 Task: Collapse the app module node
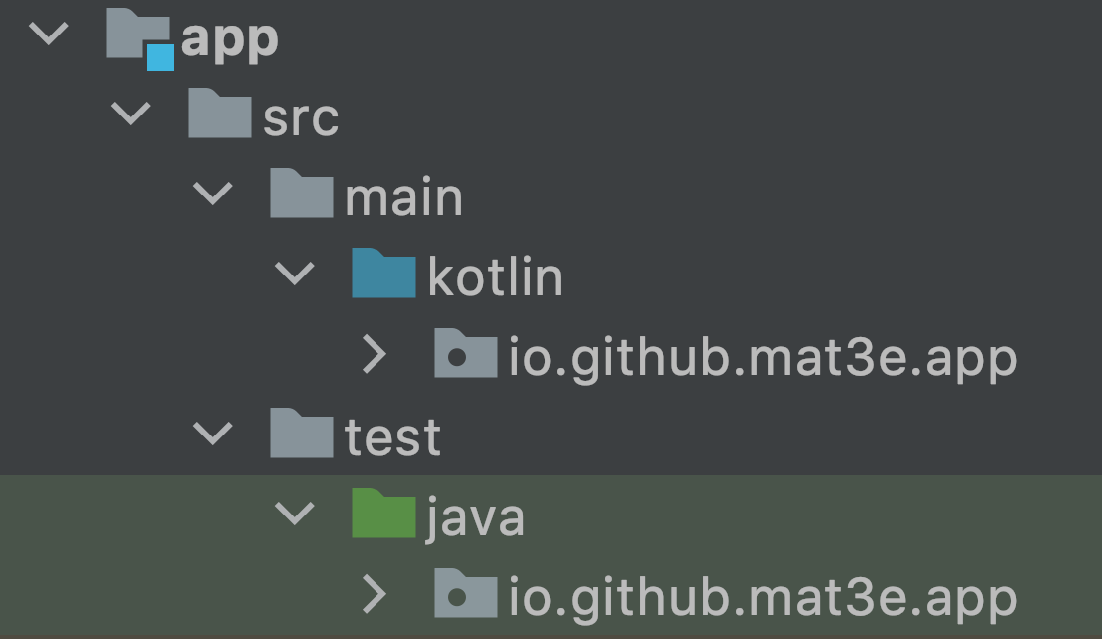click(x=48, y=35)
